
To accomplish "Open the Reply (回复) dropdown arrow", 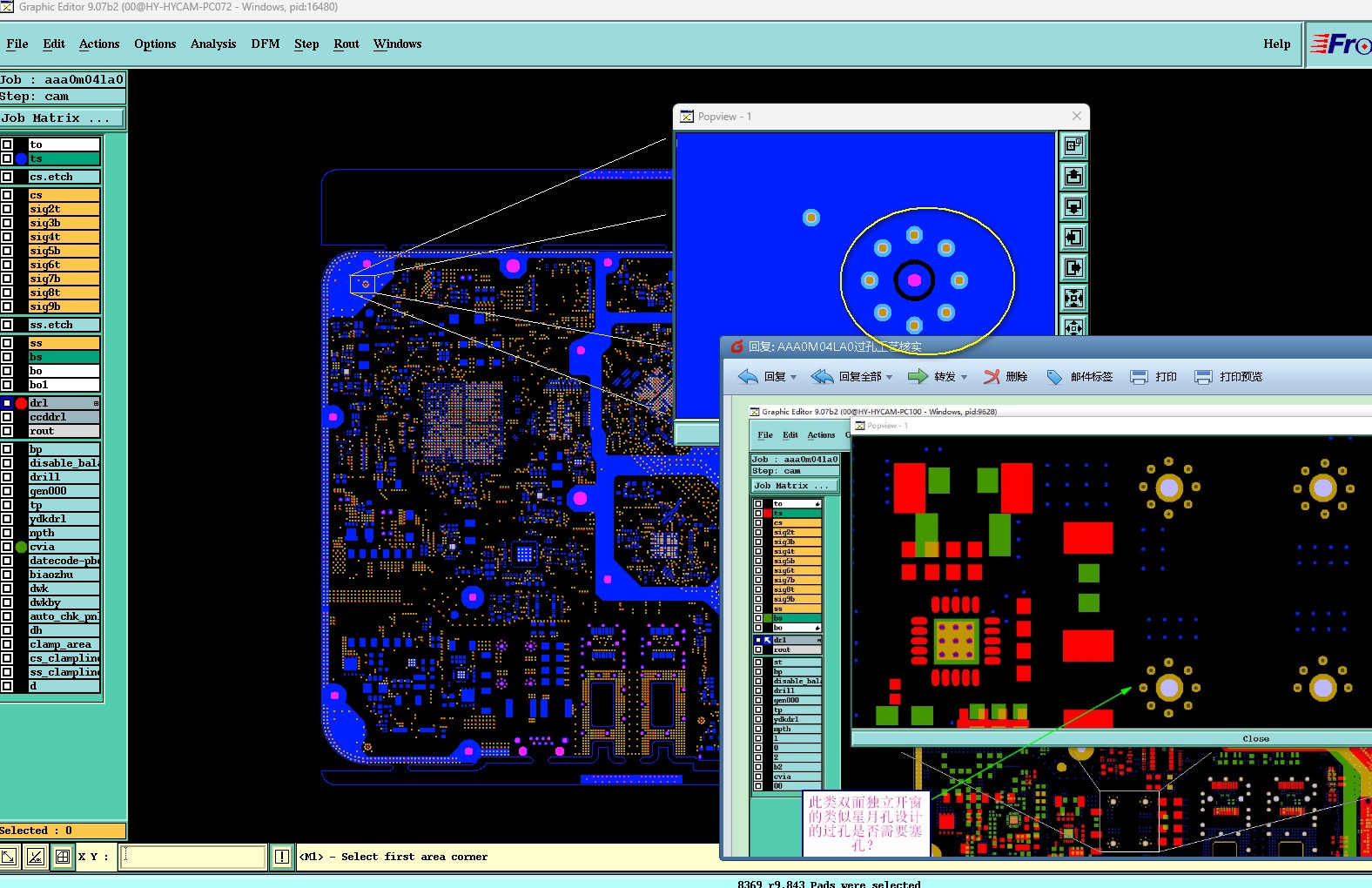I will pos(793,377).
